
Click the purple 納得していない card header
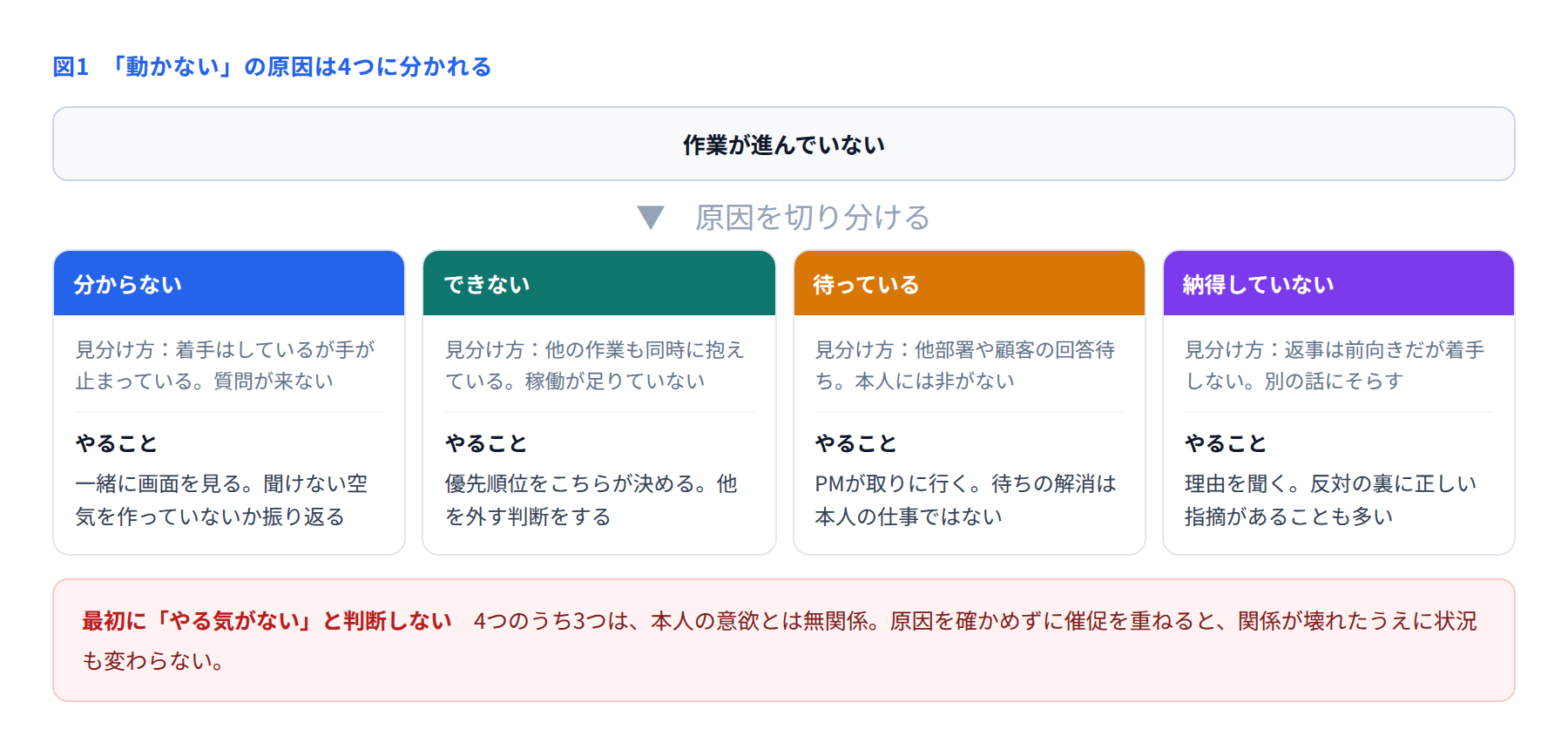pos(1339,284)
